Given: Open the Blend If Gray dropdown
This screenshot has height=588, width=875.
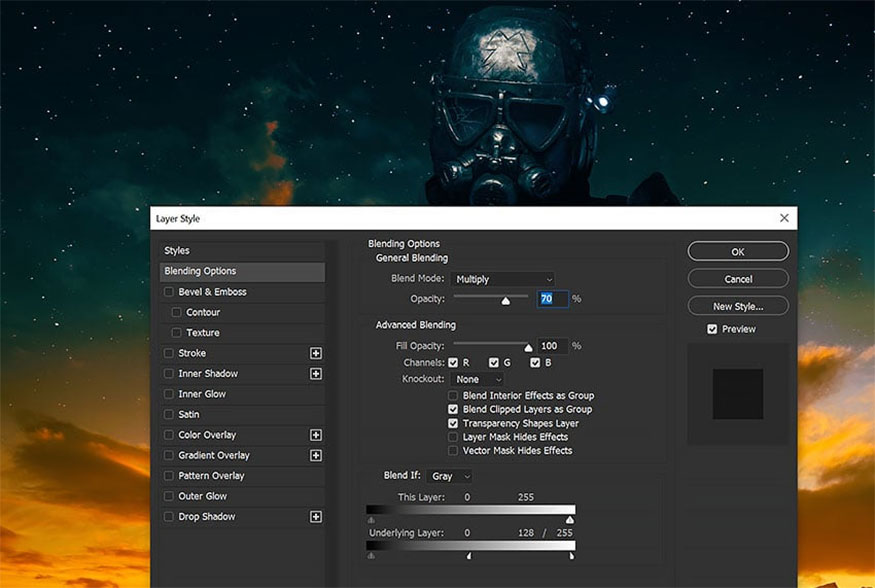Looking at the screenshot, I should [x=450, y=476].
